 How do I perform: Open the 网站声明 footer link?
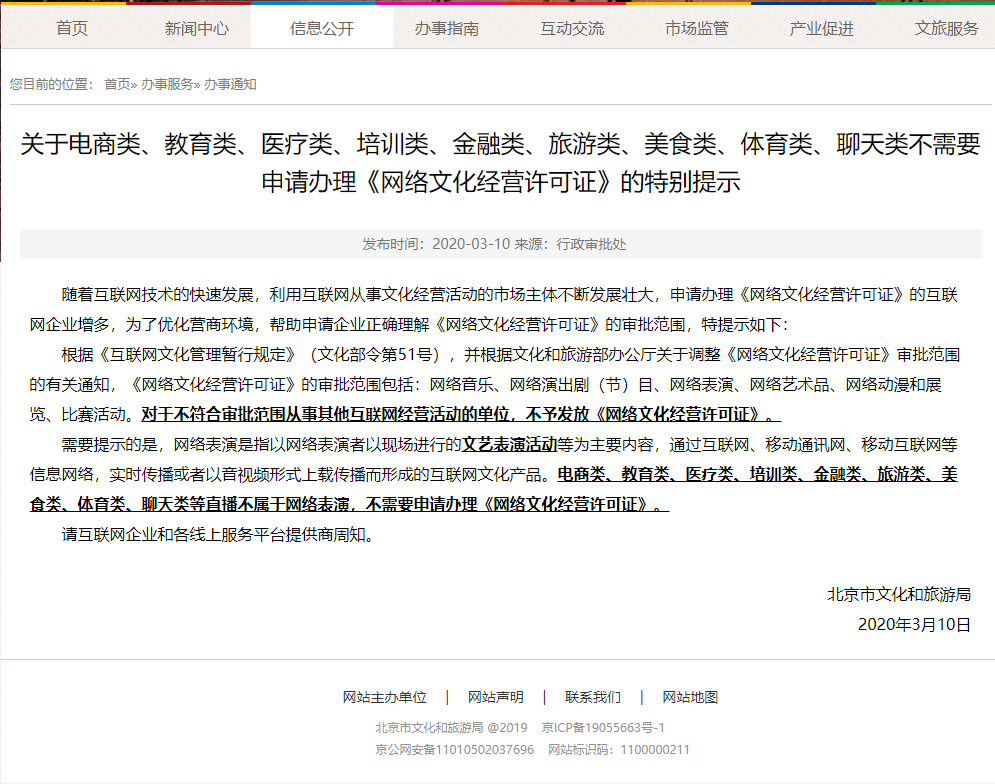click(496, 697)
